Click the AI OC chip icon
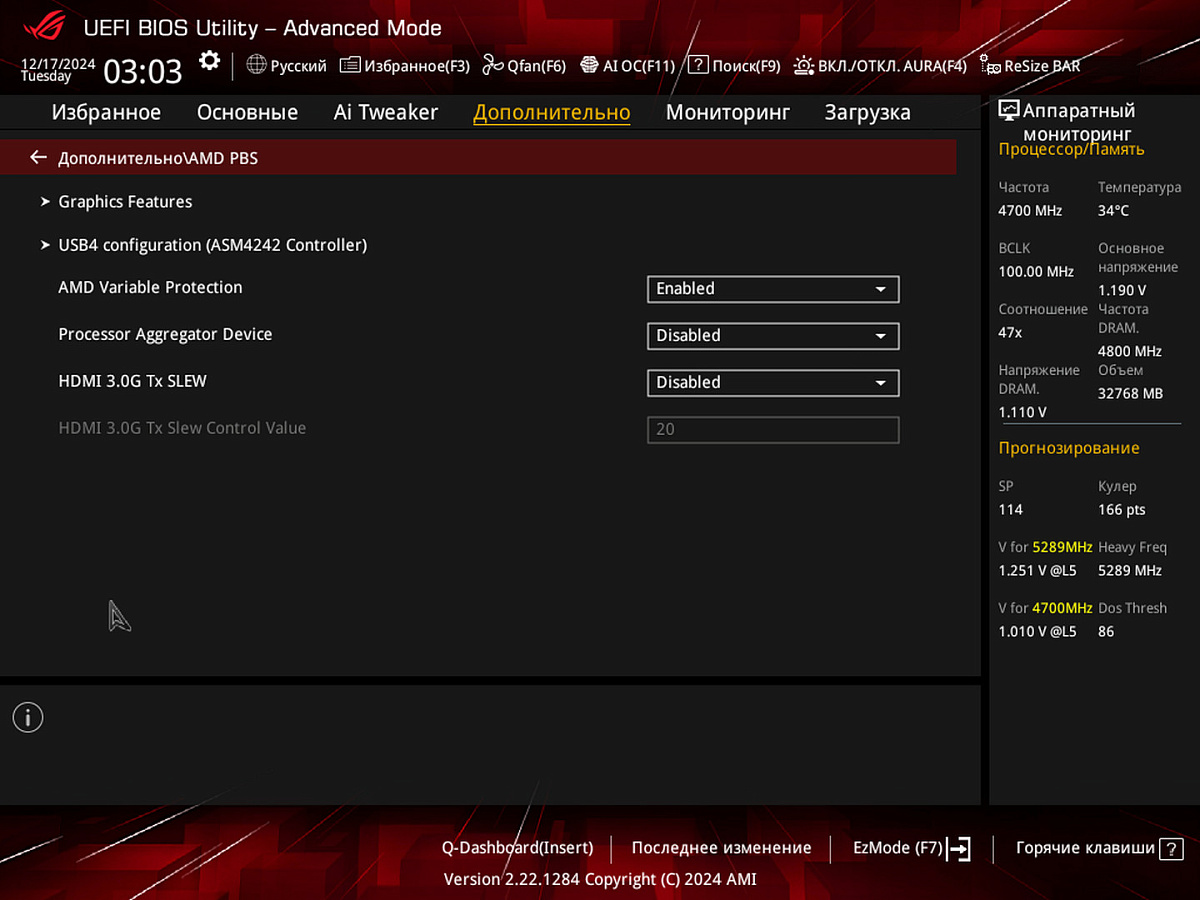 589,65
